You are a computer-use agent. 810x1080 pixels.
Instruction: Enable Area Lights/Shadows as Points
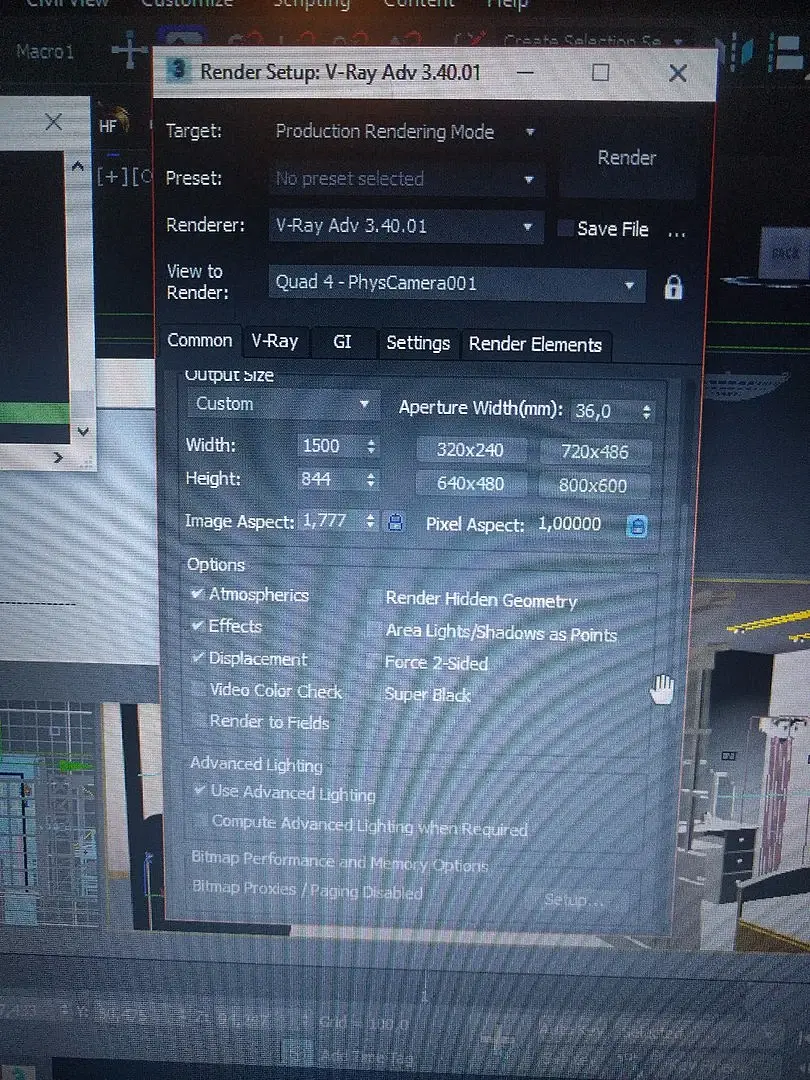pyautogui.click(x=374, y=630)
